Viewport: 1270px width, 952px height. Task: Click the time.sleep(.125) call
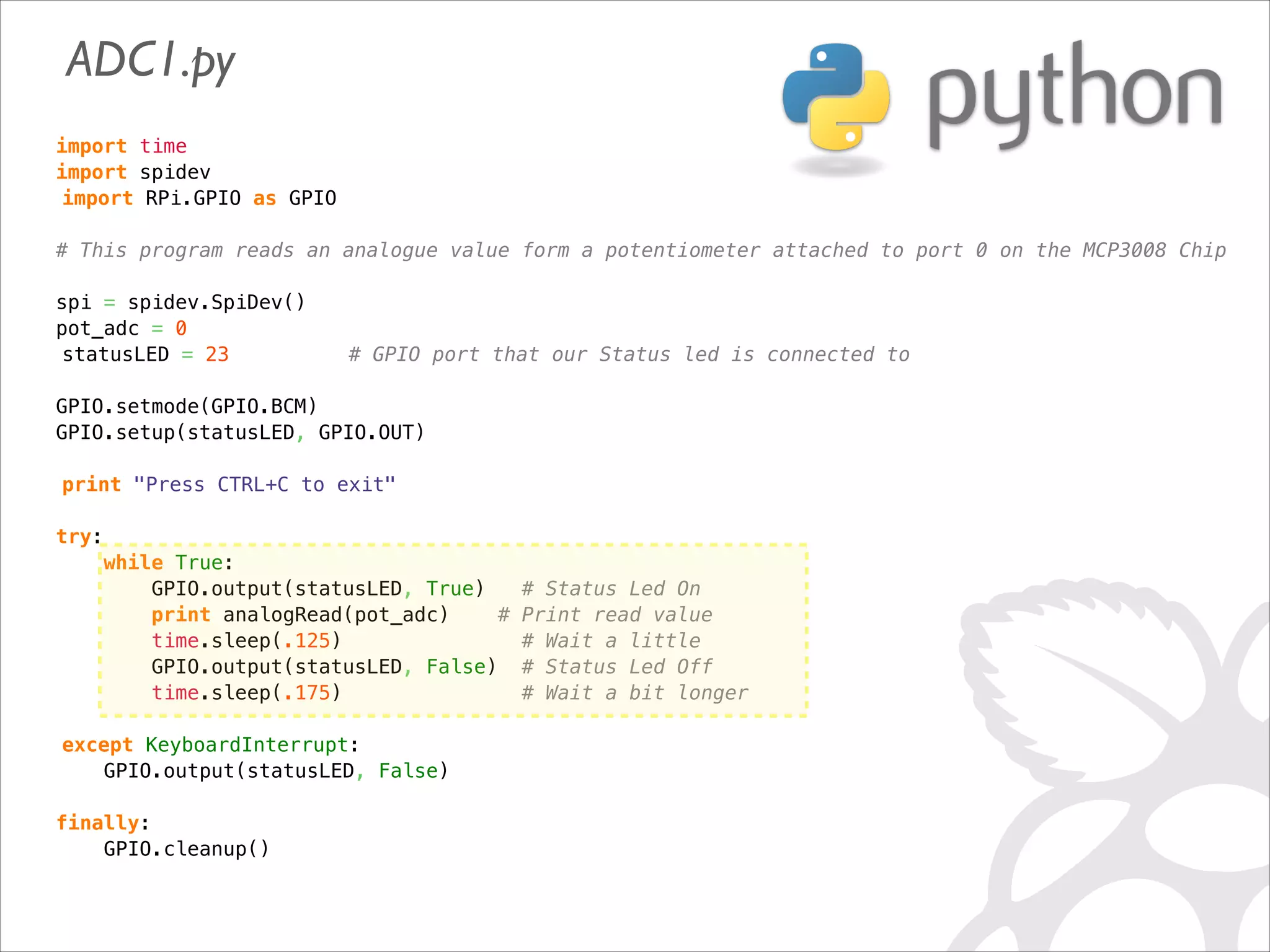(246, 641)
